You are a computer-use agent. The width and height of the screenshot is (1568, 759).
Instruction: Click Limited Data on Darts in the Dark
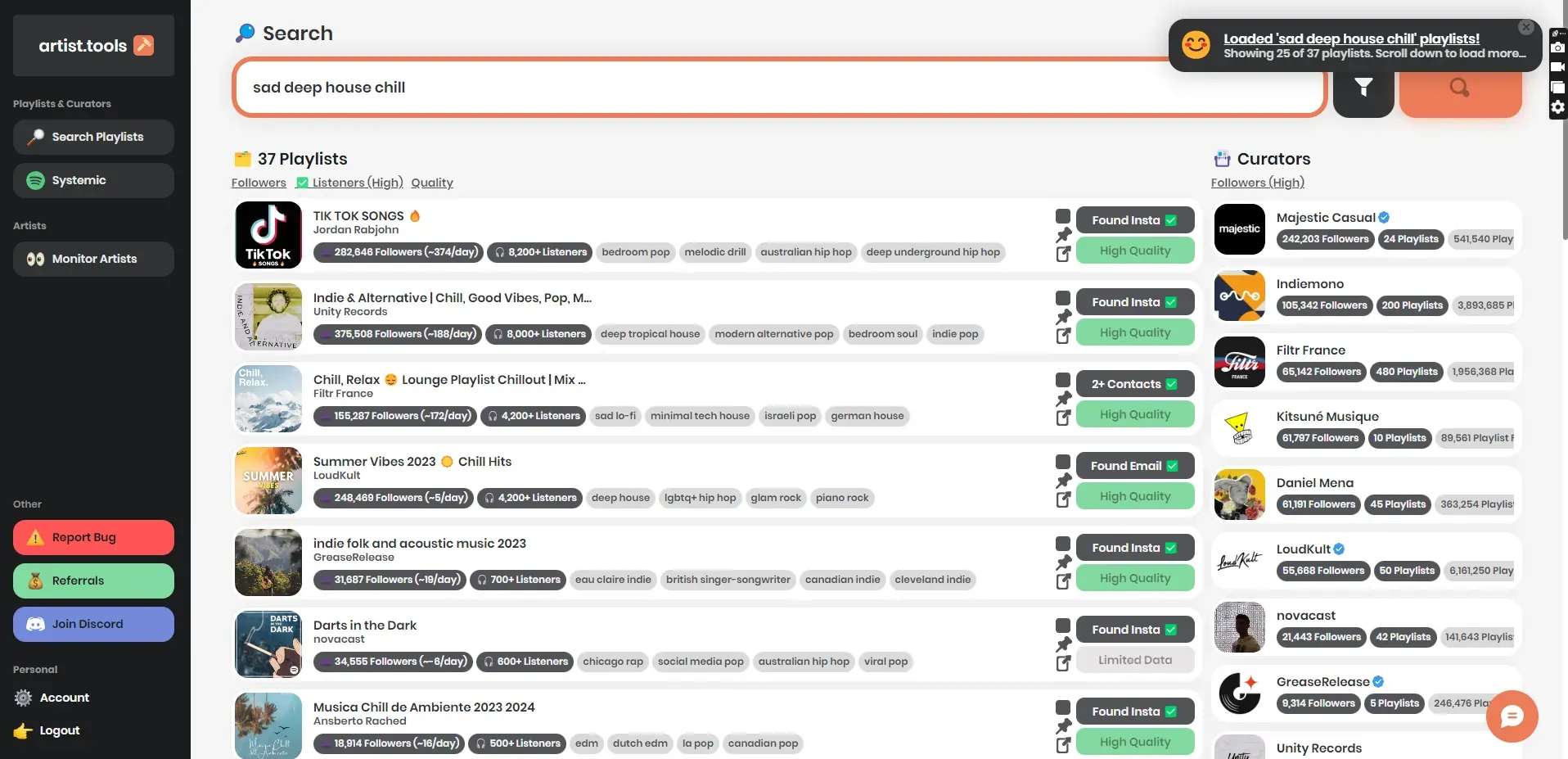[x=1135, y=660]
